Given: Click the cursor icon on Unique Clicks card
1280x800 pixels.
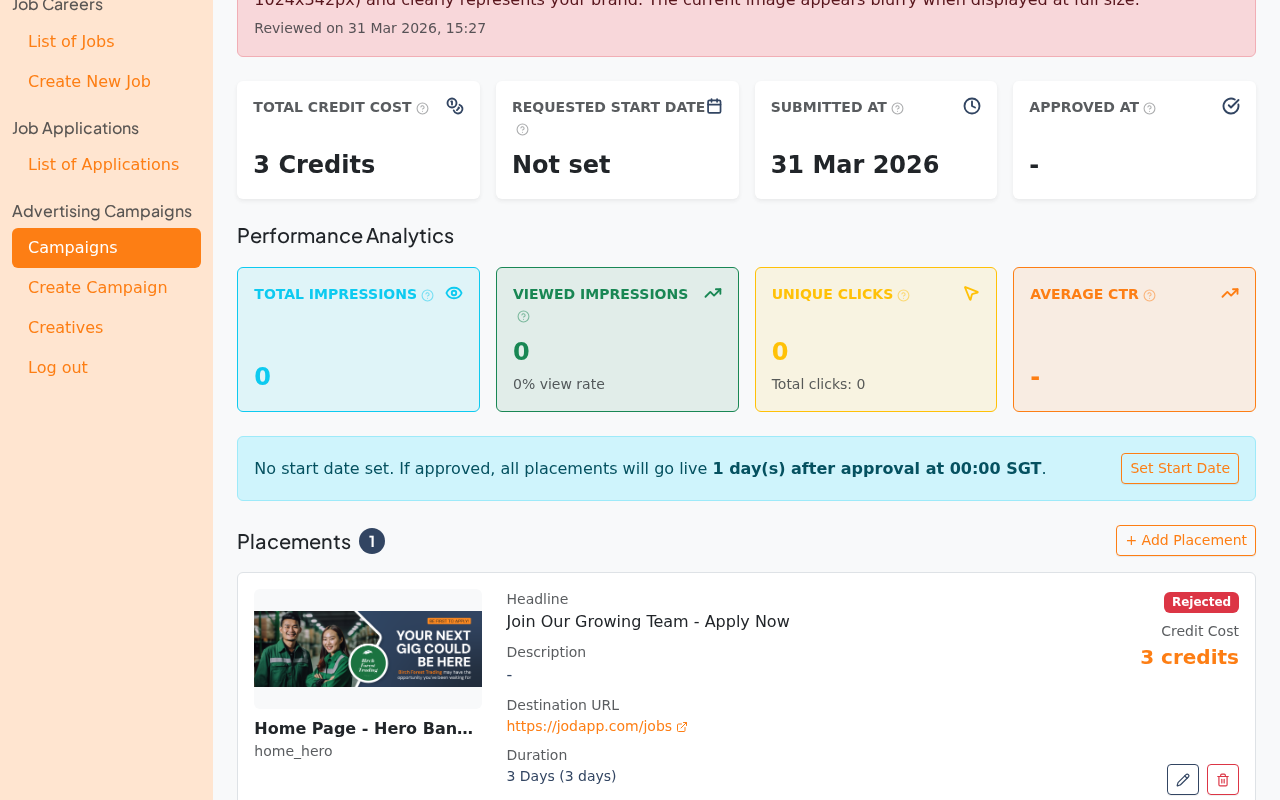Looking at the screenshot, I should (x=967, y=291).
